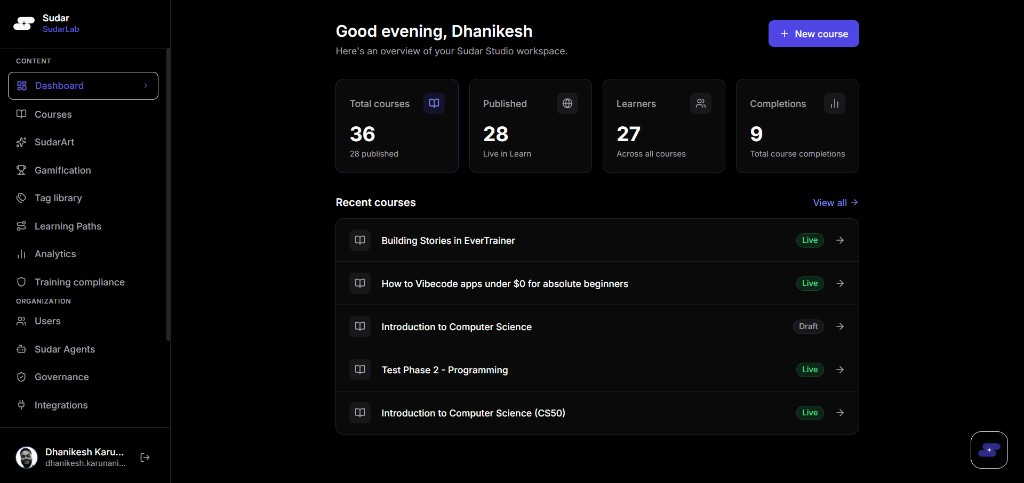Click the Governance shield-check icon

(x=22, y=377)
